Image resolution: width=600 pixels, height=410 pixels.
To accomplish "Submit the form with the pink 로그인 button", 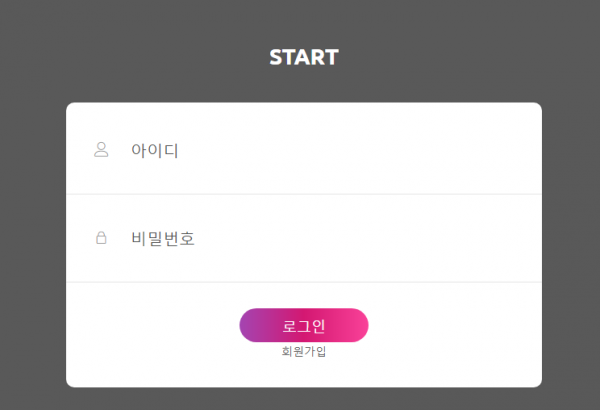I will tap(304, 325).
